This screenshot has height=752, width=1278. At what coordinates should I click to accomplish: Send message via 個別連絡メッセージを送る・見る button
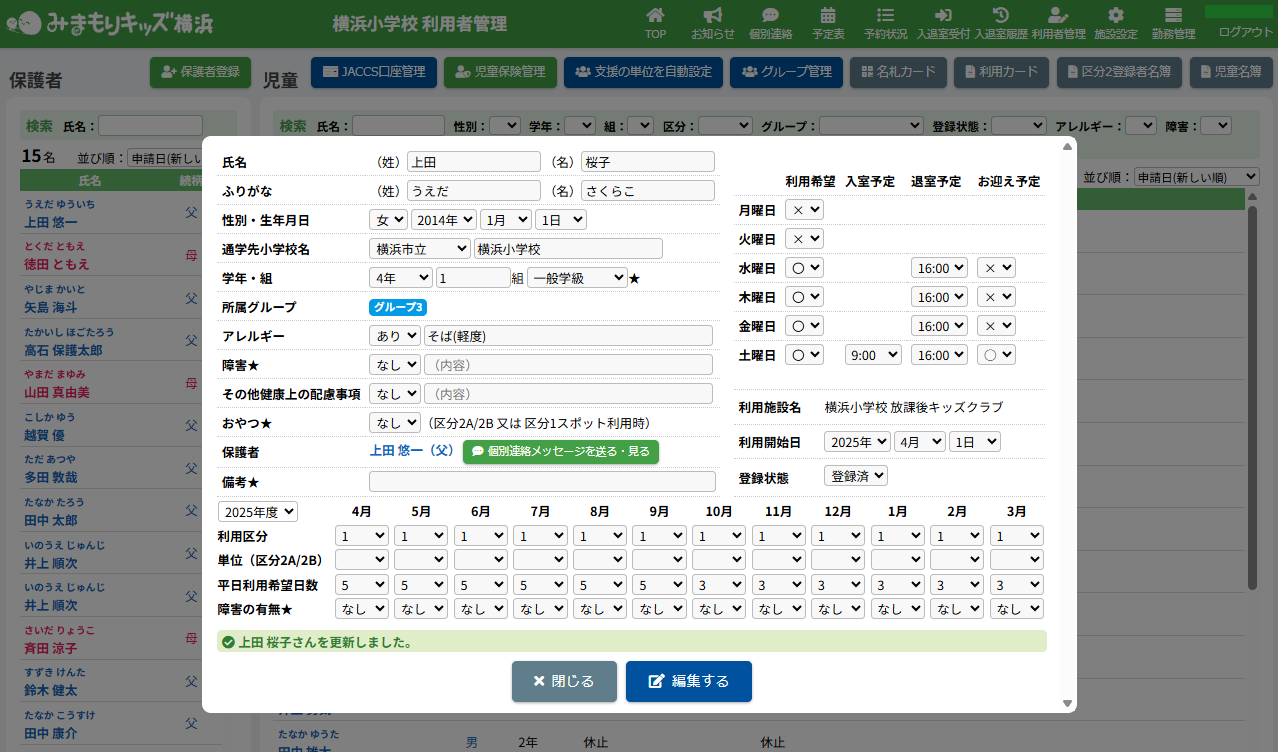[x=560, y=452]
